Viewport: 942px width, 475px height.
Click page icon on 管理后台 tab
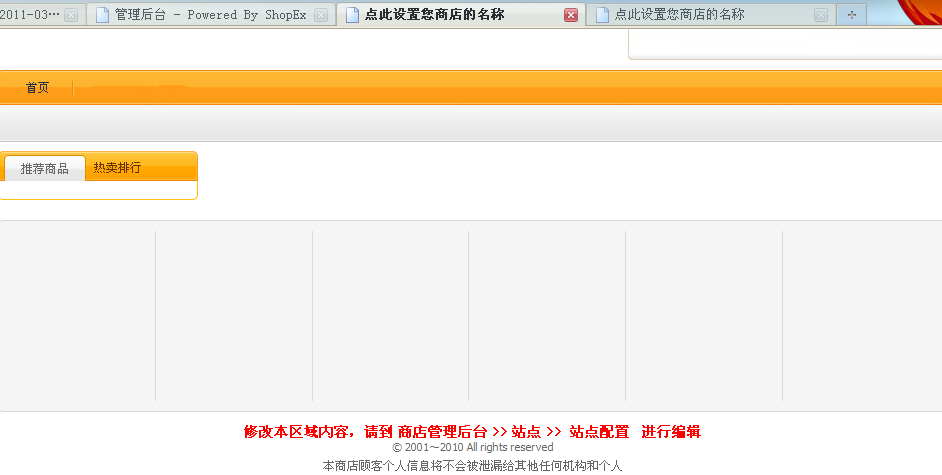(x=102, y=15)
